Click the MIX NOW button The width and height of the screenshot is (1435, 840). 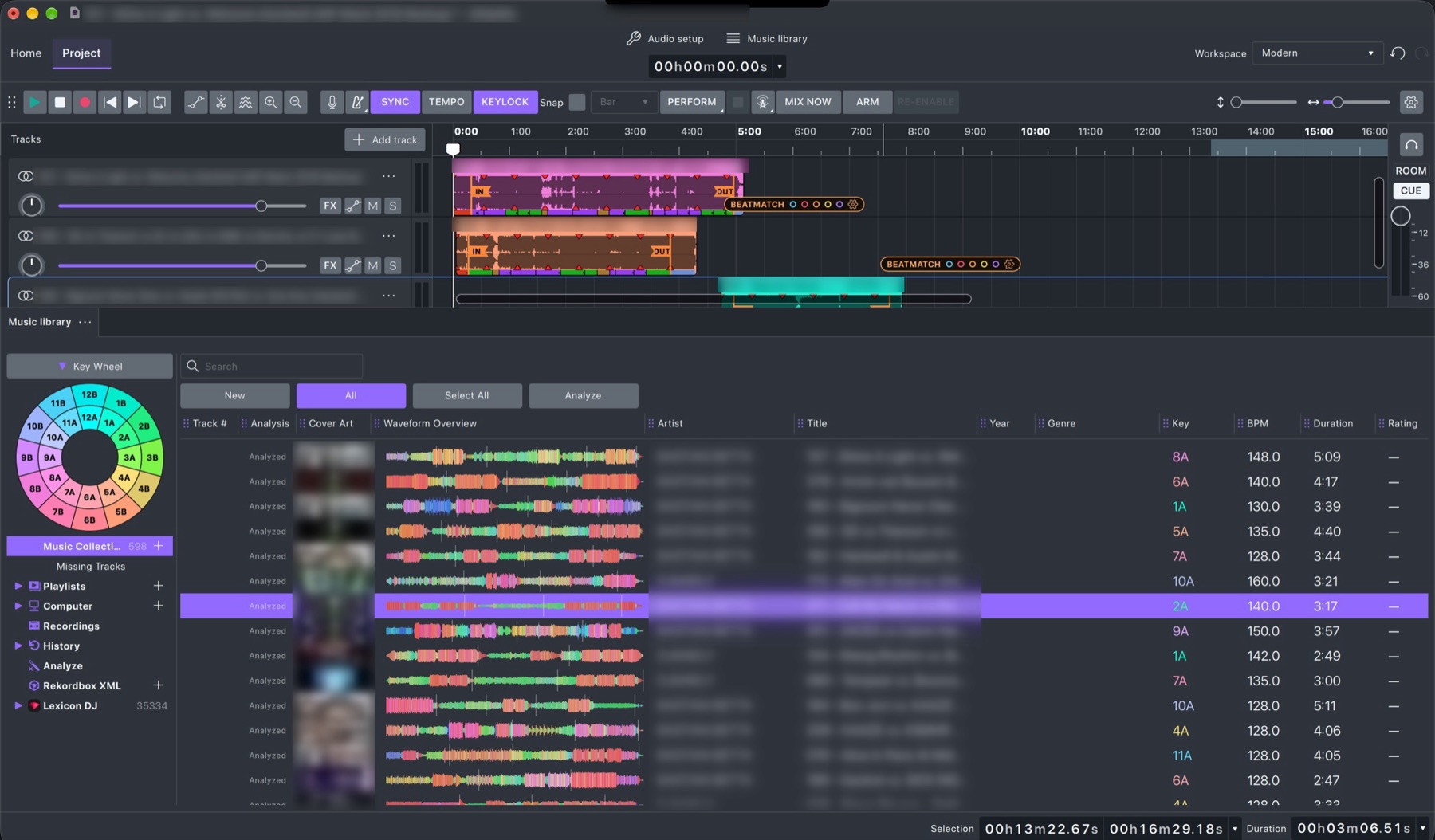coord(808,102)
